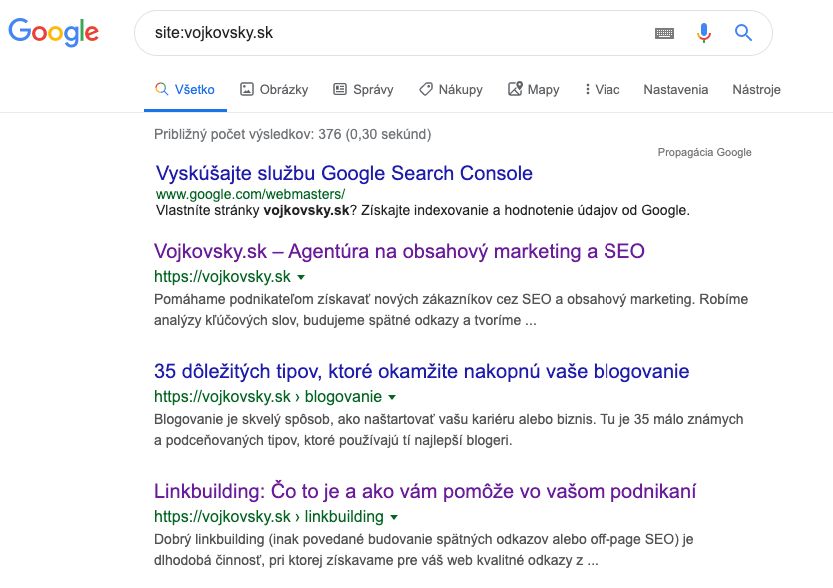
Task: Click the snippet starting Pomáhame podnikateľom získavať
Action: 451,310
